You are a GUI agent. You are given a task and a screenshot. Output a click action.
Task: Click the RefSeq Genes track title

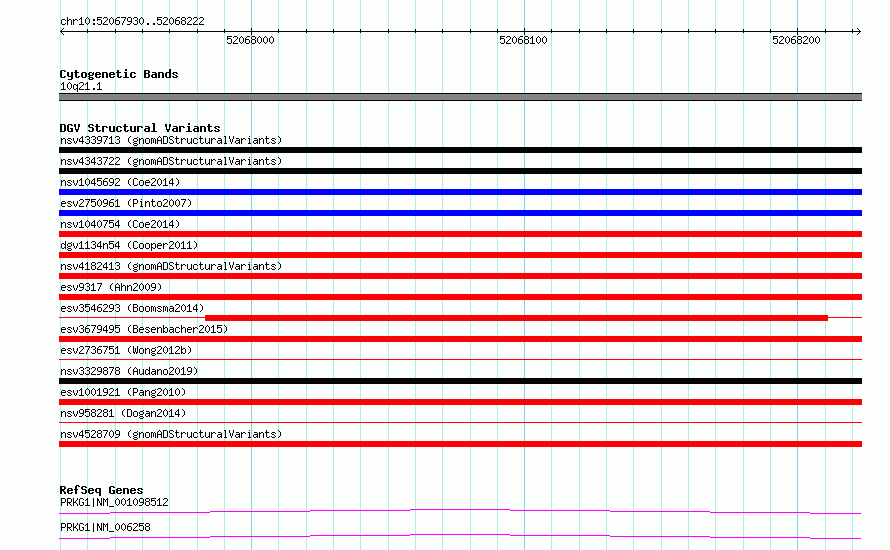coord(101,490)
